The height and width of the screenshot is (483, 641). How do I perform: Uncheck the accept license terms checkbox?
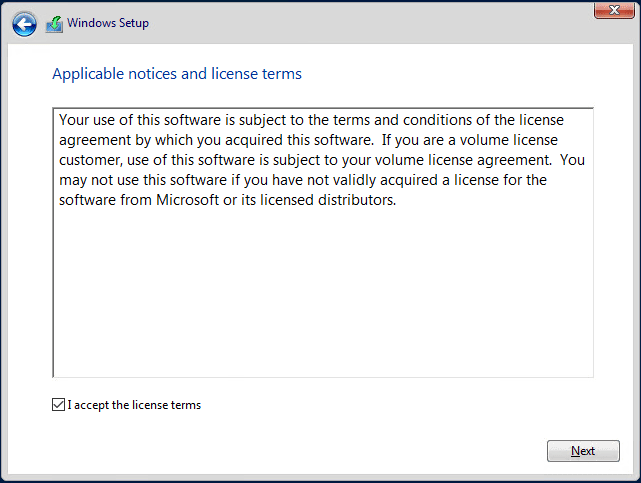click(x=59, y=405)
